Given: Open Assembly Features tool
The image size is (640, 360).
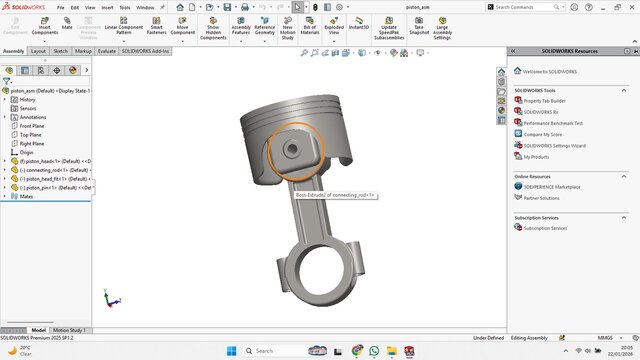Looking at the screenshot, I should [241, 25].
